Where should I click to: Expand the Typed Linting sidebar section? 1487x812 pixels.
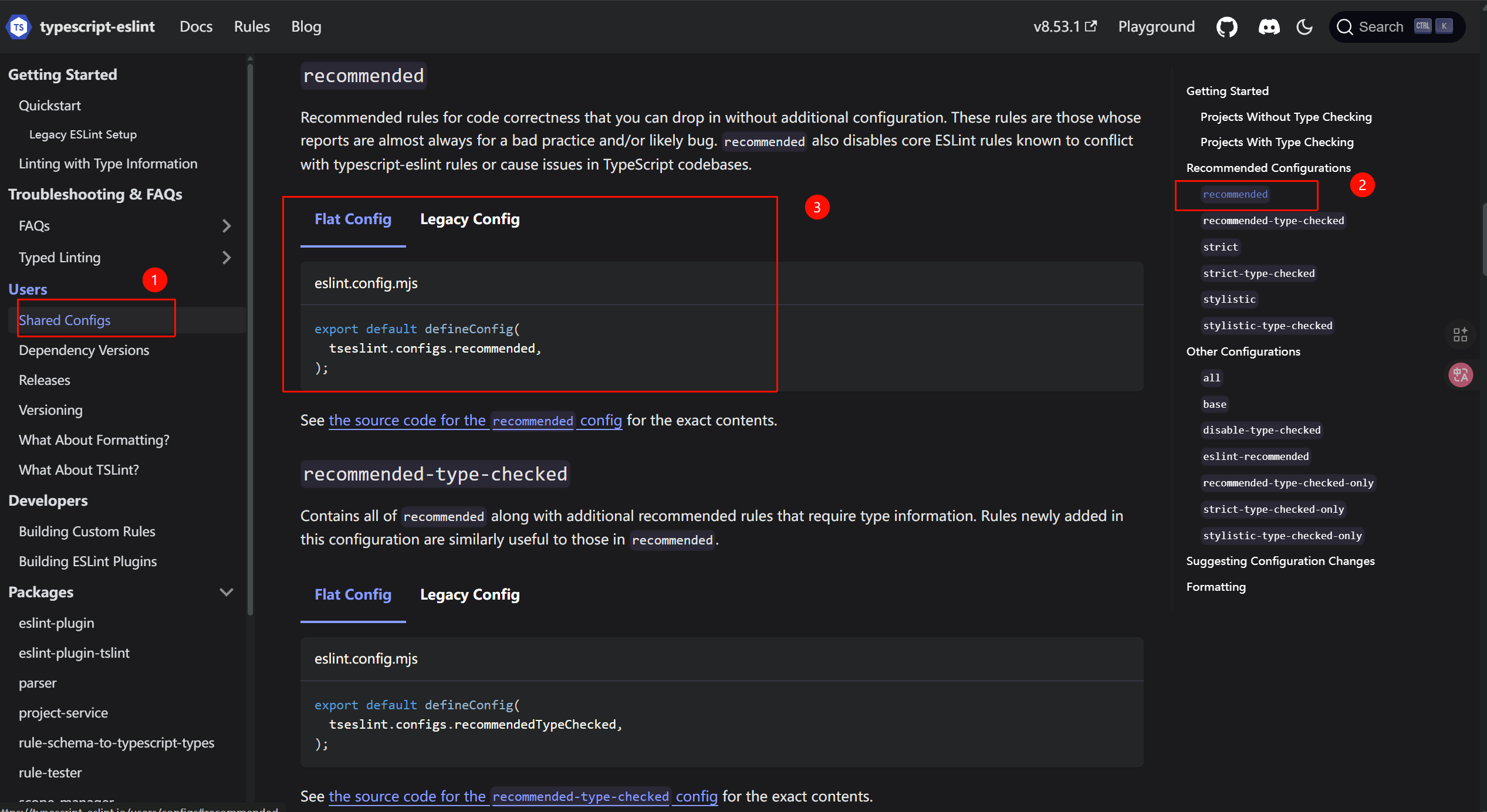(x=227, y=258)
